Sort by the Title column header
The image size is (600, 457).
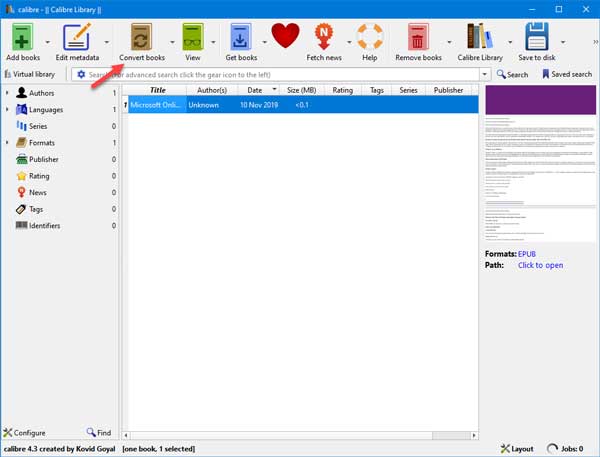coord(157,90)
